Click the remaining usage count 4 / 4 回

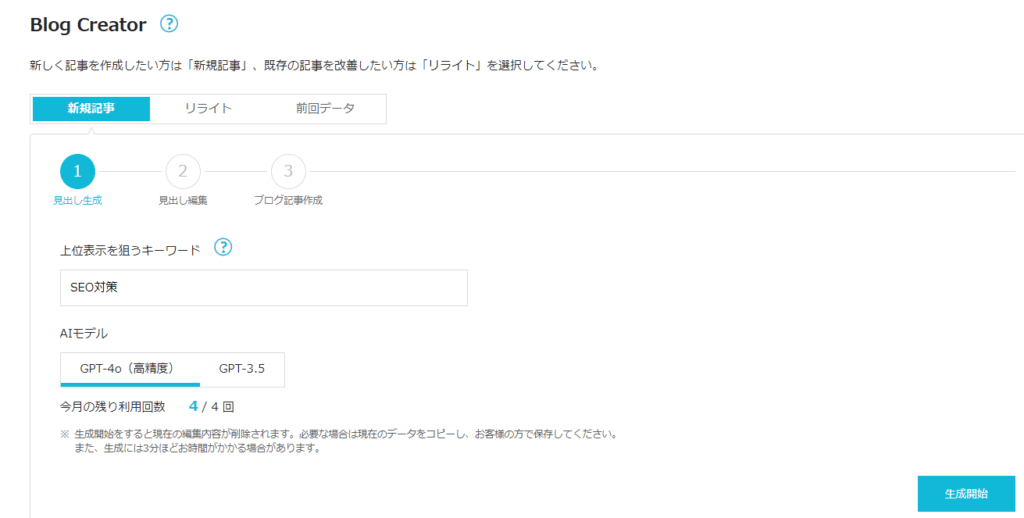[x=211, y=407]
